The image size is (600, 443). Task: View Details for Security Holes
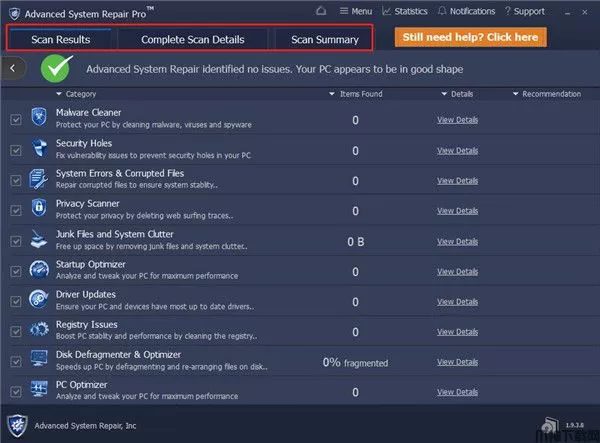click(458, 151)
